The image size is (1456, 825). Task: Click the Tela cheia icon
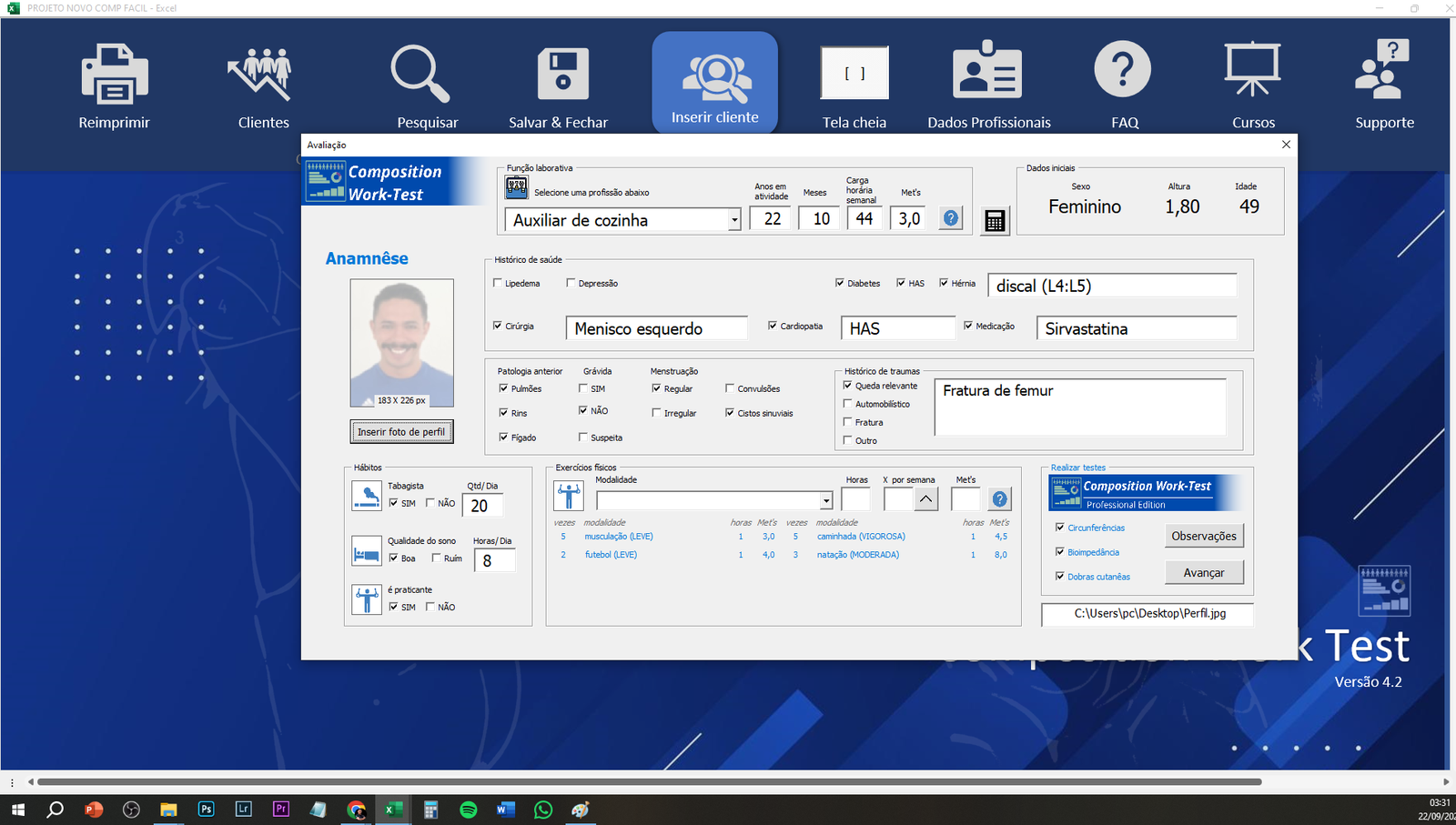854,73
